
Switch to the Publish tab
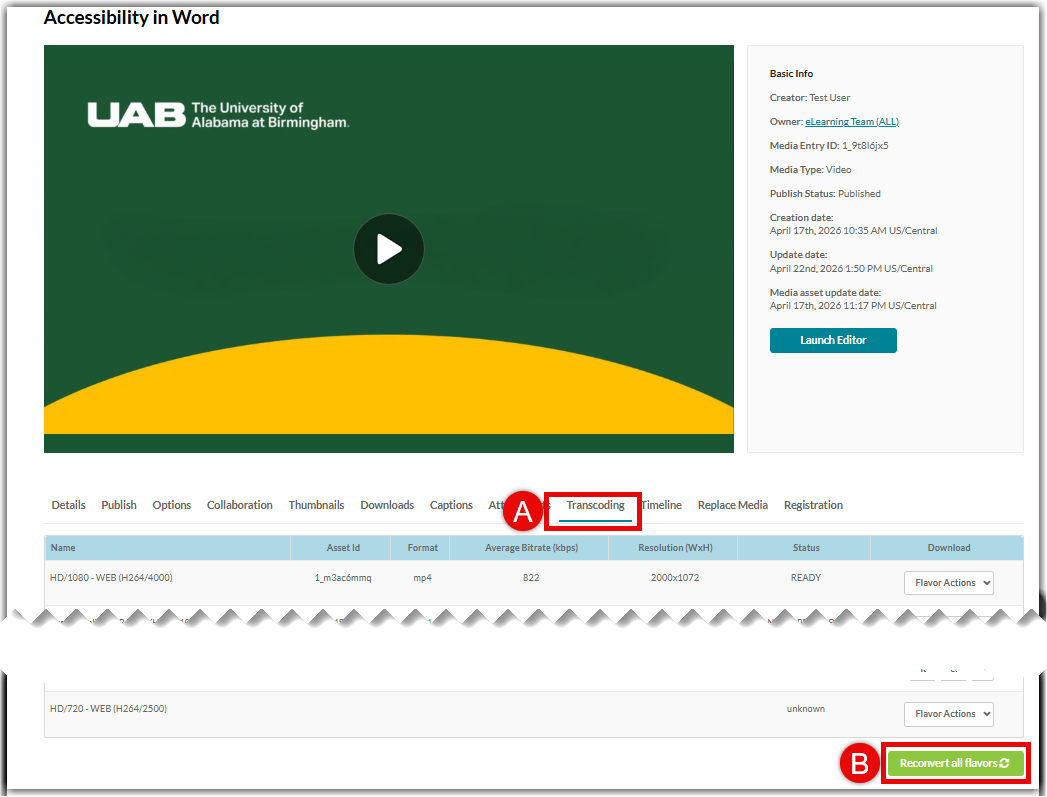(x=119, y=505)
